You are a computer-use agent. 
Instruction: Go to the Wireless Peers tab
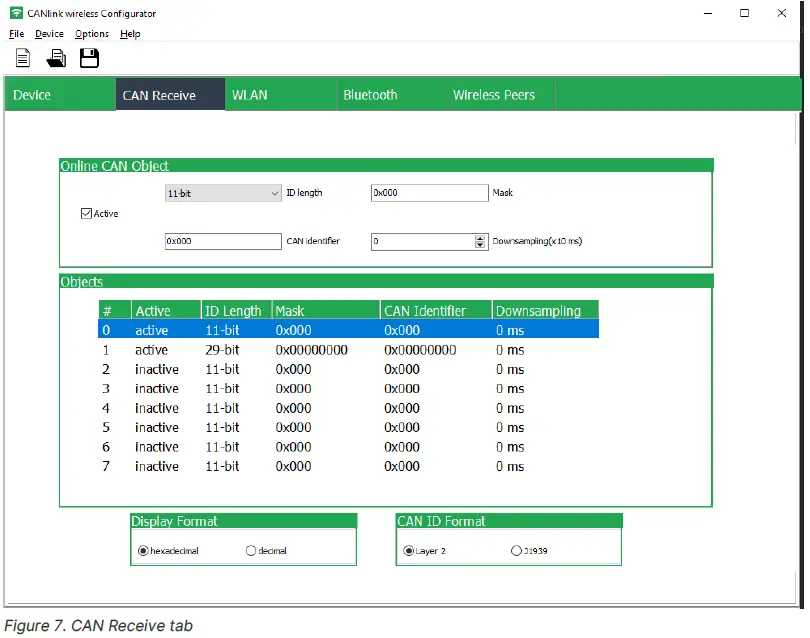[x=493, y=95]
